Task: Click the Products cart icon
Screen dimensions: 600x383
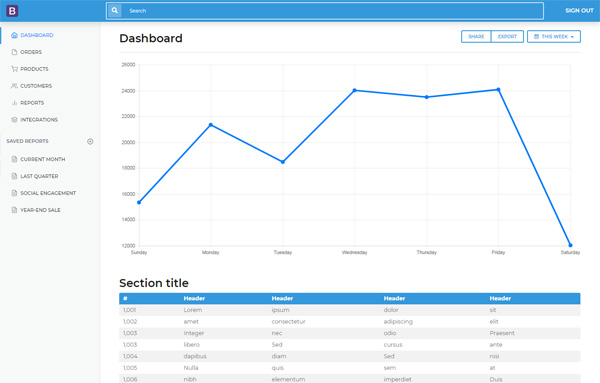Action: [x=15, y=69]
